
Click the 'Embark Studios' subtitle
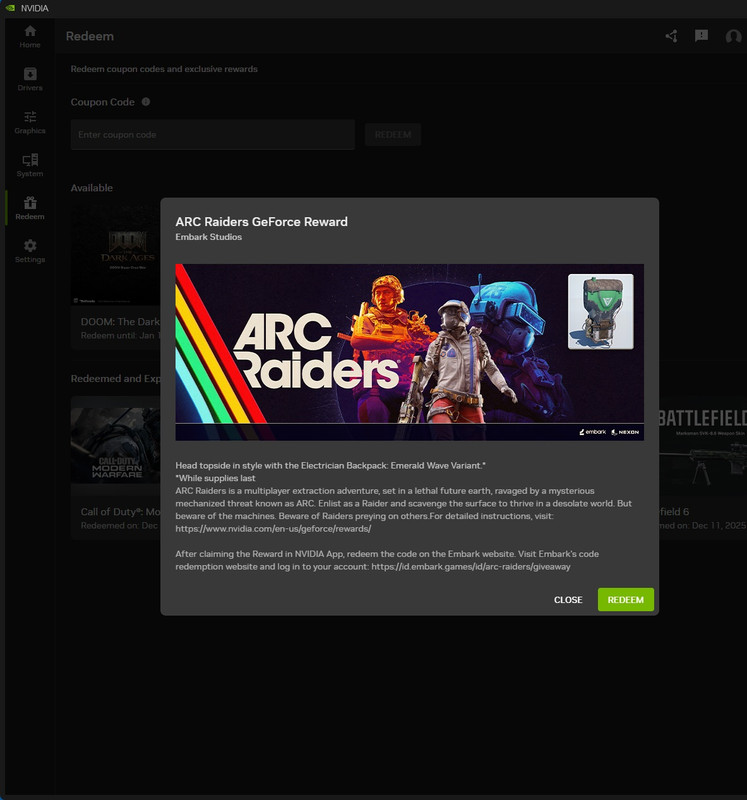click(x=209, y=237)
